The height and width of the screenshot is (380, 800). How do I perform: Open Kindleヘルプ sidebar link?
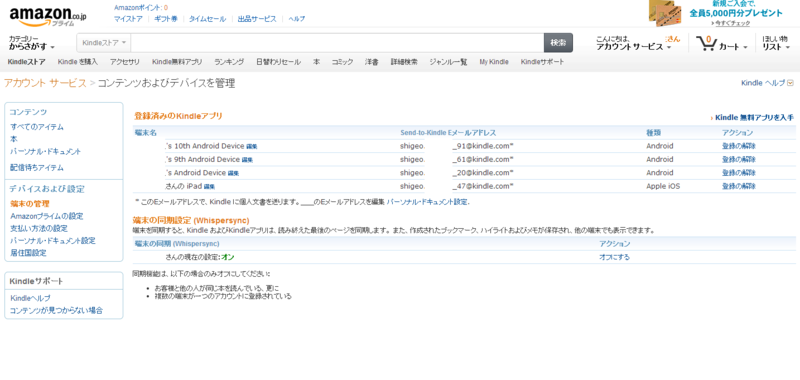(30, 298)
